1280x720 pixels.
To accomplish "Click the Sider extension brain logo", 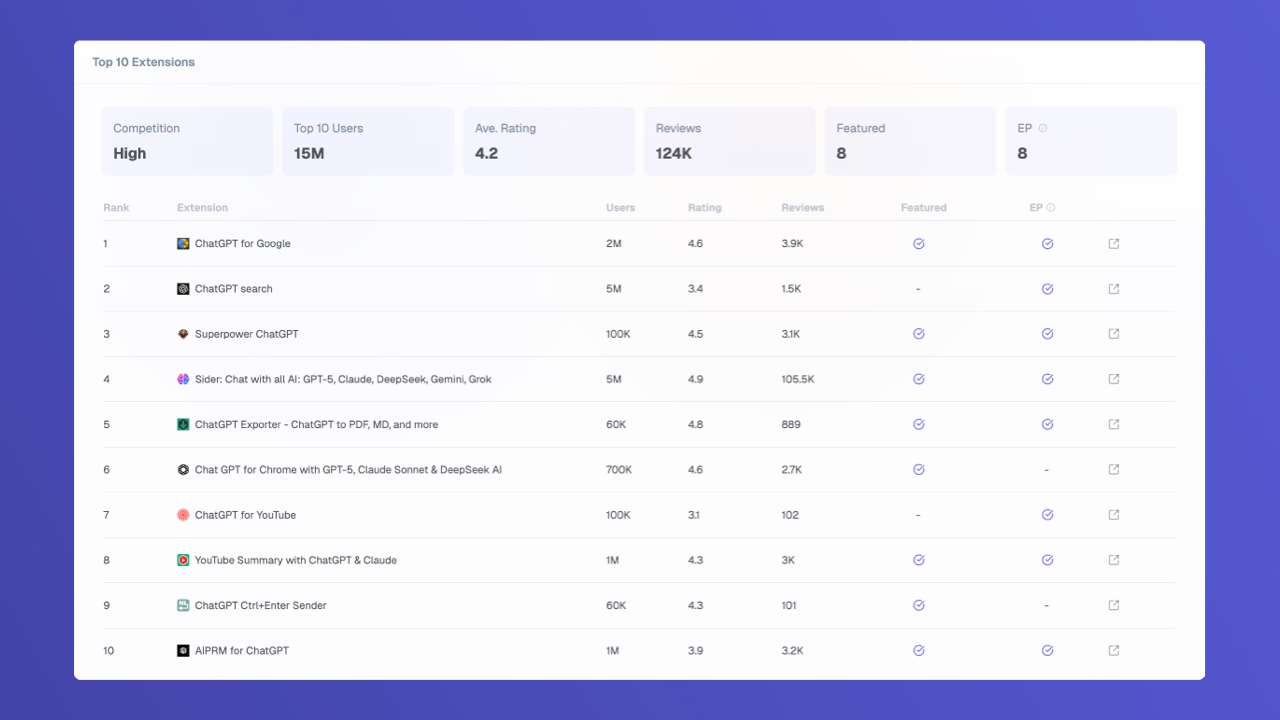I will point(183,379).
